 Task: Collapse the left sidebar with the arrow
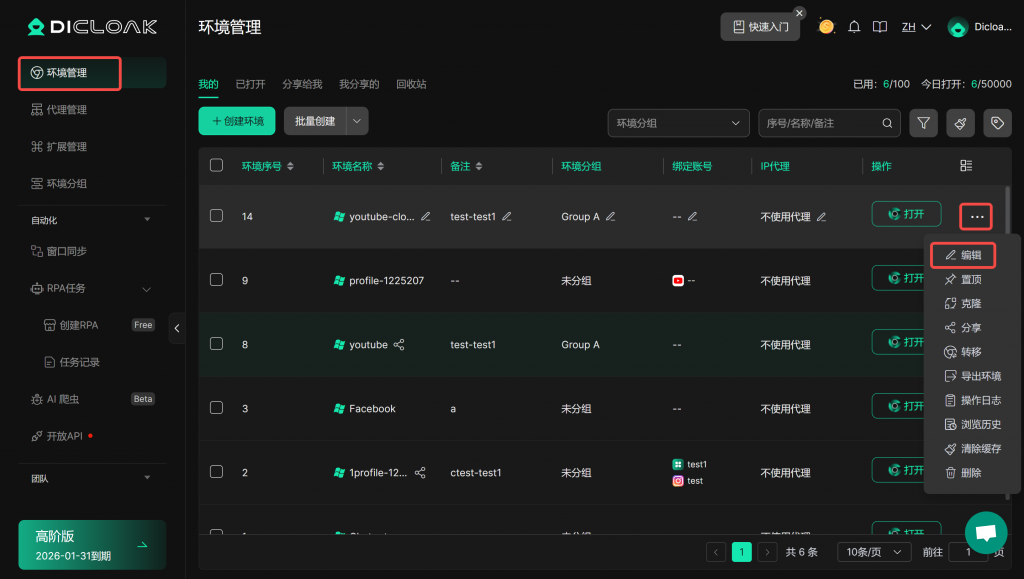pos(177,327)
